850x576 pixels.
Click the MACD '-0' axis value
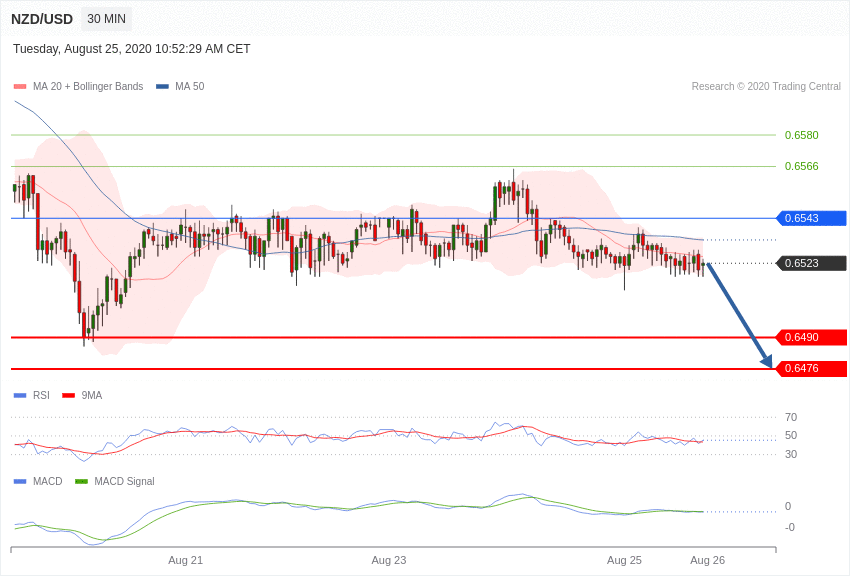790,527
